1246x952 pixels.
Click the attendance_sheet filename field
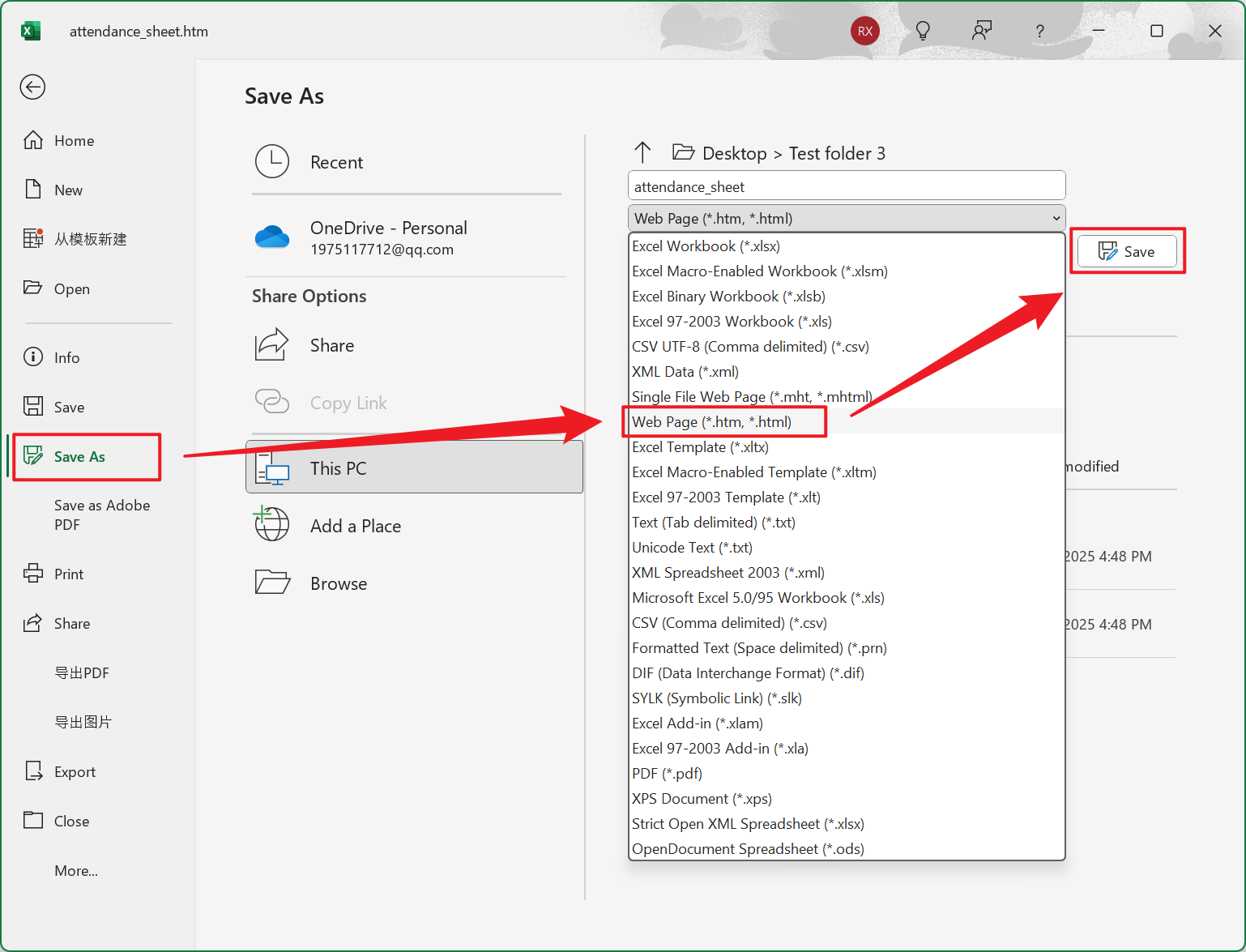(846, 186)
